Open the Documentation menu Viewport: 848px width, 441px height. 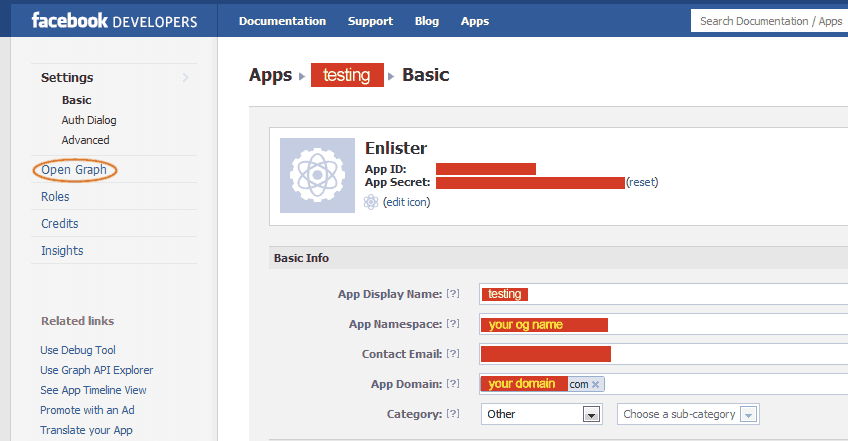click(282, 21)
